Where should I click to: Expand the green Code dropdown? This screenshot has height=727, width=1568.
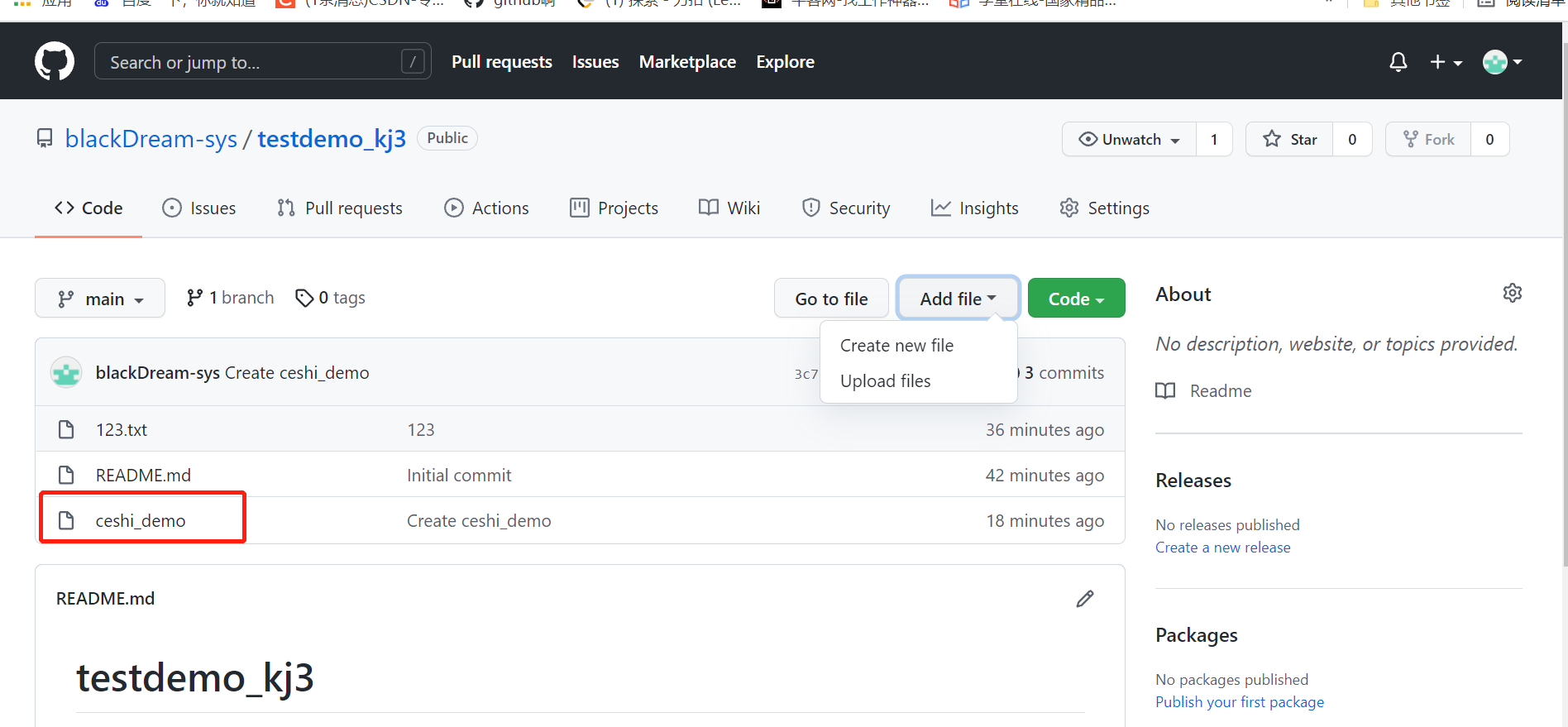(x=1076, y=299)
